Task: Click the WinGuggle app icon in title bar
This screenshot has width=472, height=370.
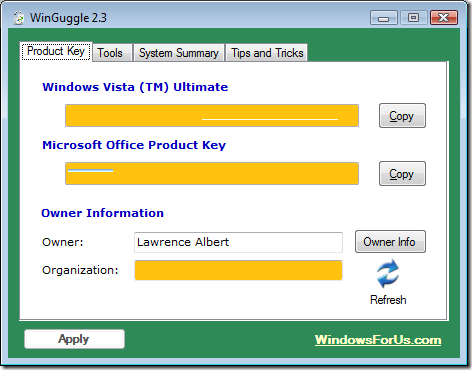Action: point(19,18)
